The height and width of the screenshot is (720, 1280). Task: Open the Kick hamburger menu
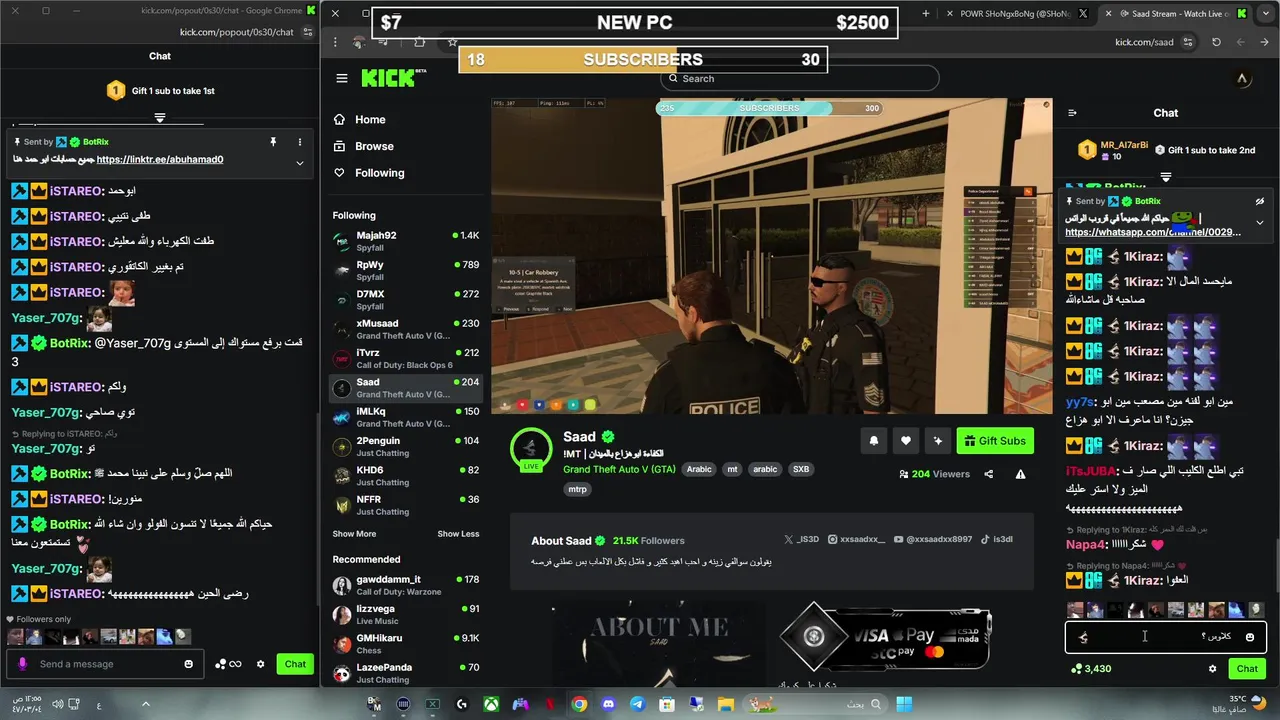(x=342, y=78)
